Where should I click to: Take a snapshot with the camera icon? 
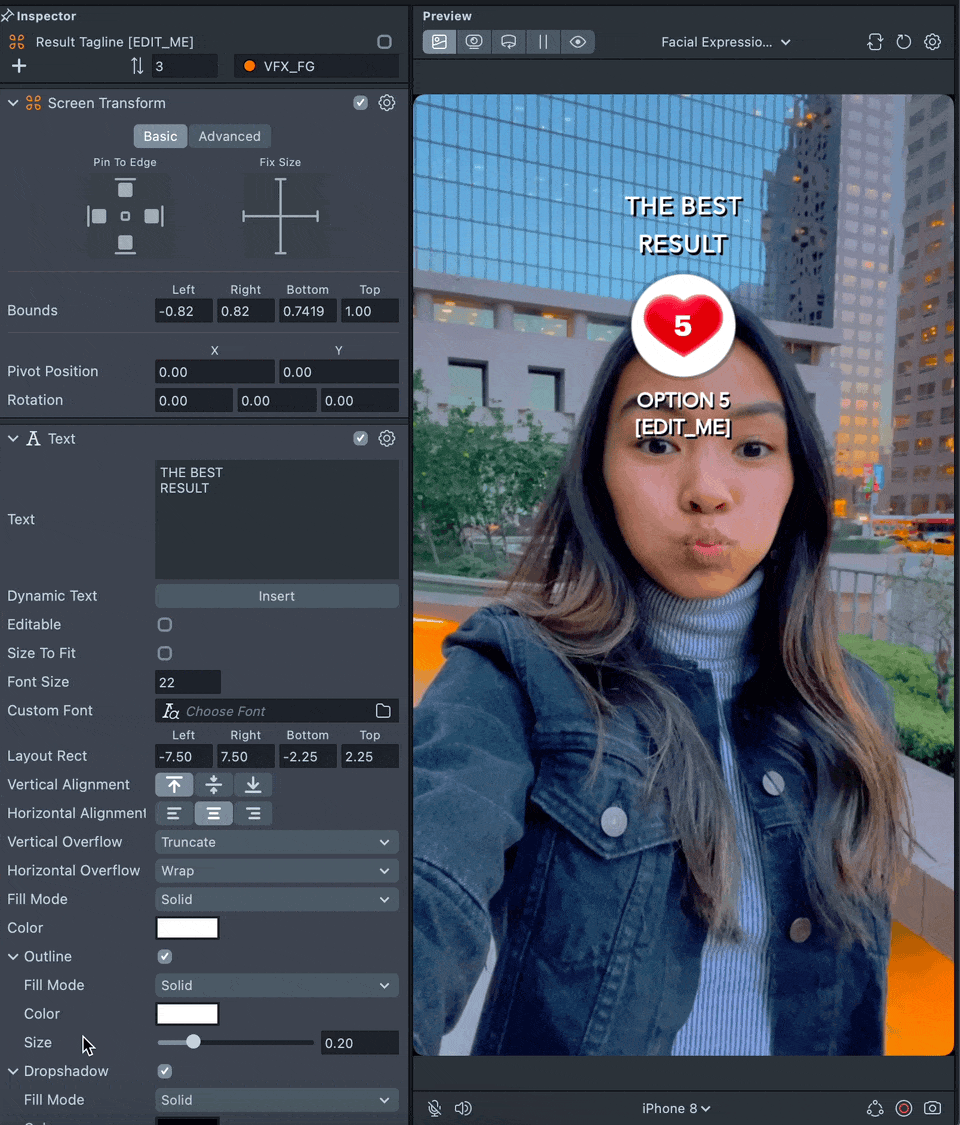click(933, 1108)
